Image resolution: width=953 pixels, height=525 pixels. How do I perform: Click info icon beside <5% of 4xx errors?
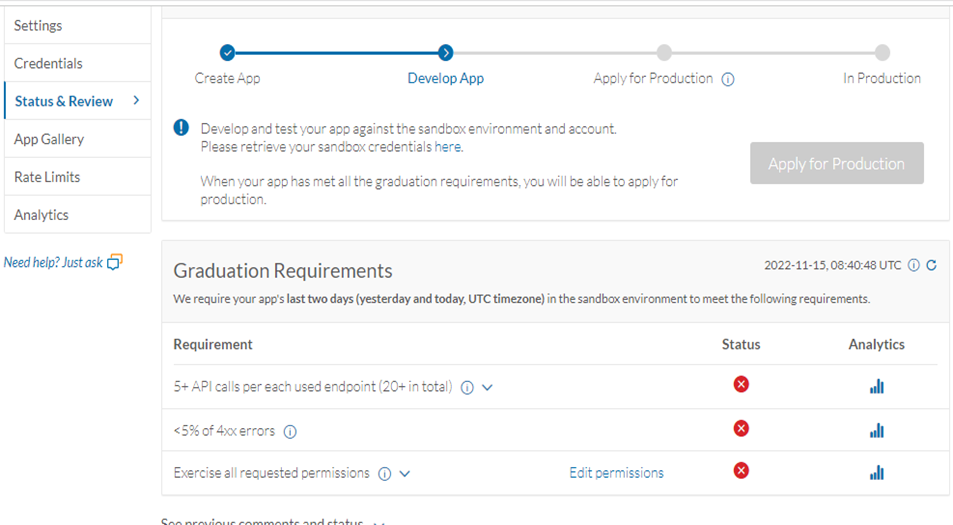click(x=290, y=432)
